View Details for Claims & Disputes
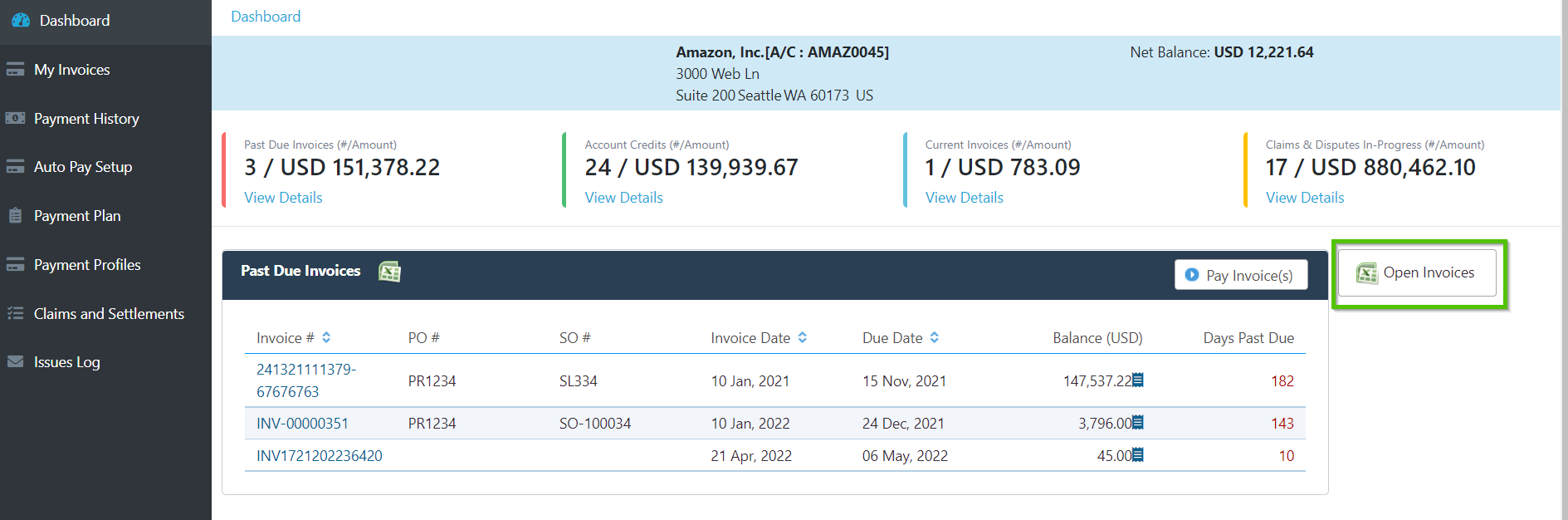This screenshot has width=1568, height=520. click(x=1305, y=198)
